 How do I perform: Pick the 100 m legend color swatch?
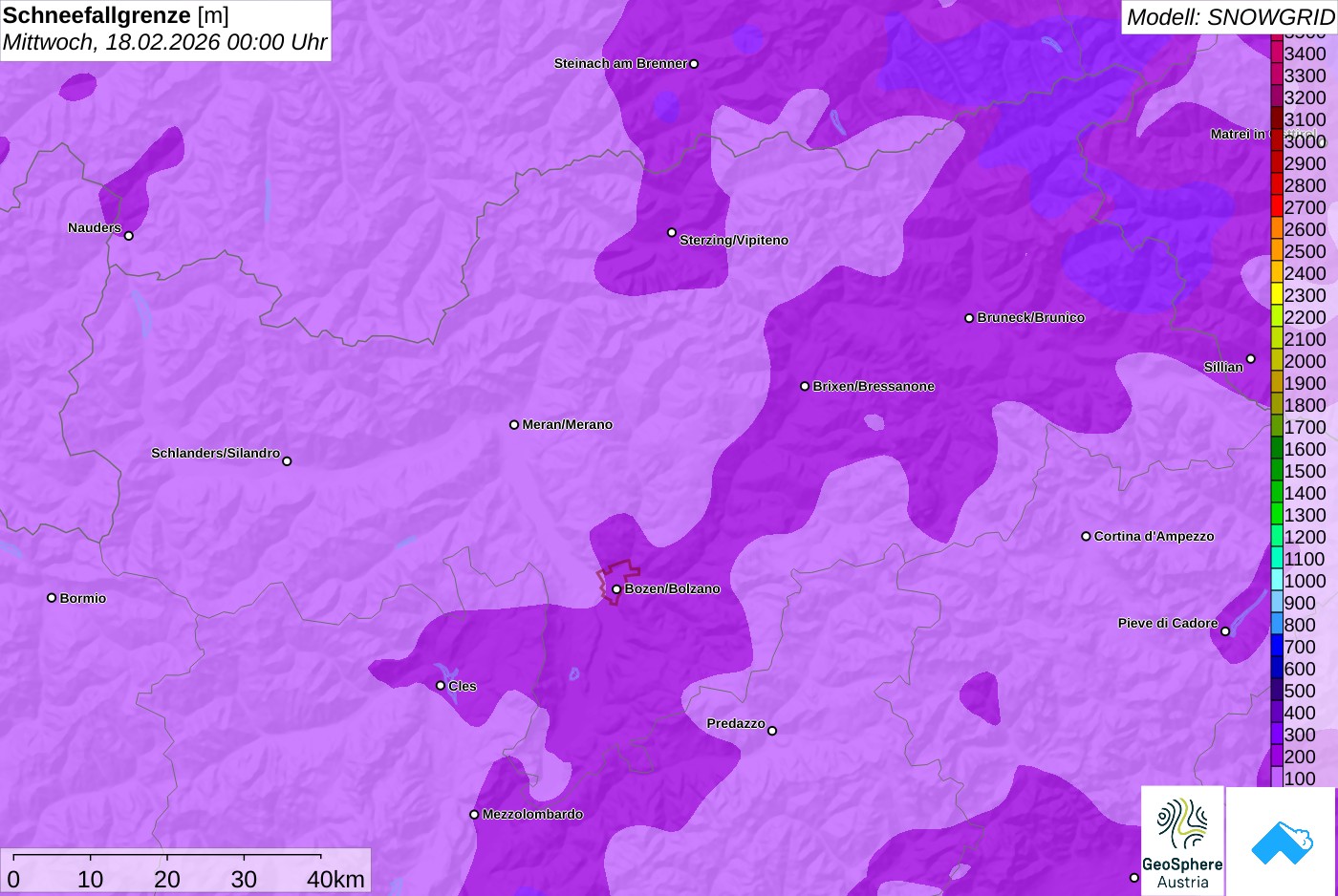pos(1276,779)
